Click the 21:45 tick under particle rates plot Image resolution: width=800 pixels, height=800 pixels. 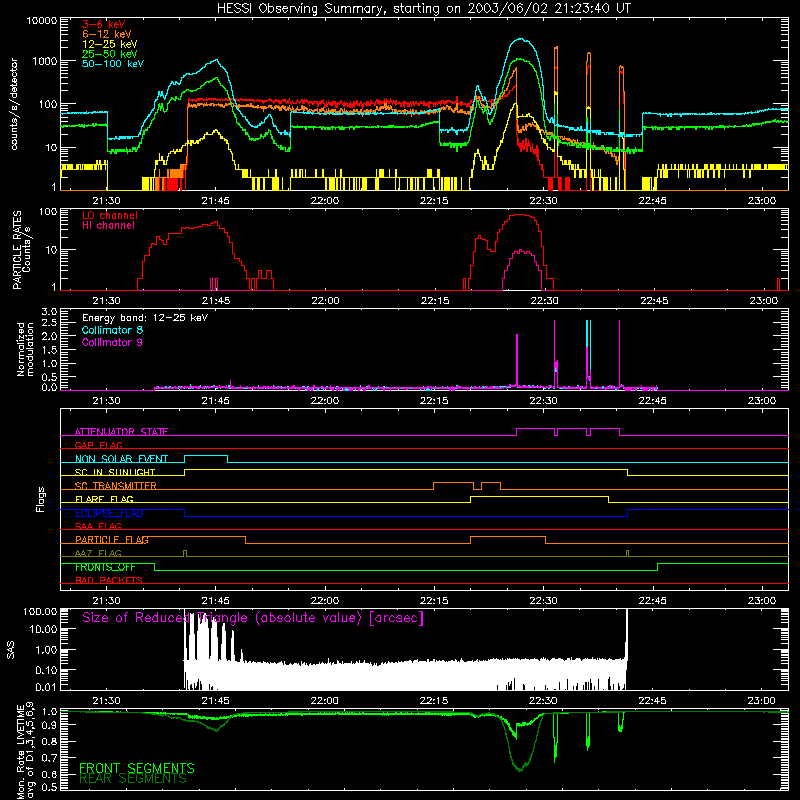point(216,301)
